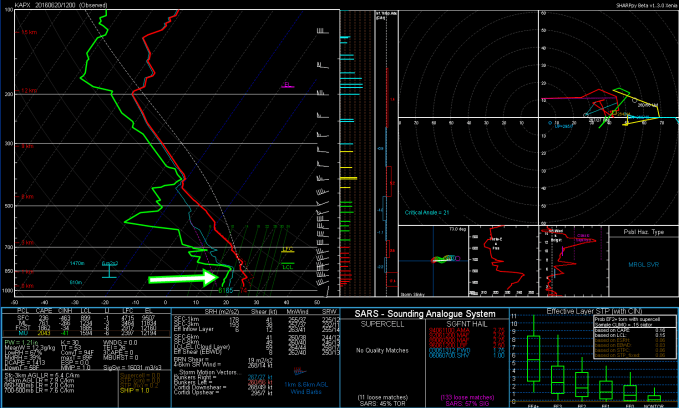Image resolution: width=679 pixels, height=408 pixels.
Task: Click the SFC-1km kinematics row
Action: (255, 319)
